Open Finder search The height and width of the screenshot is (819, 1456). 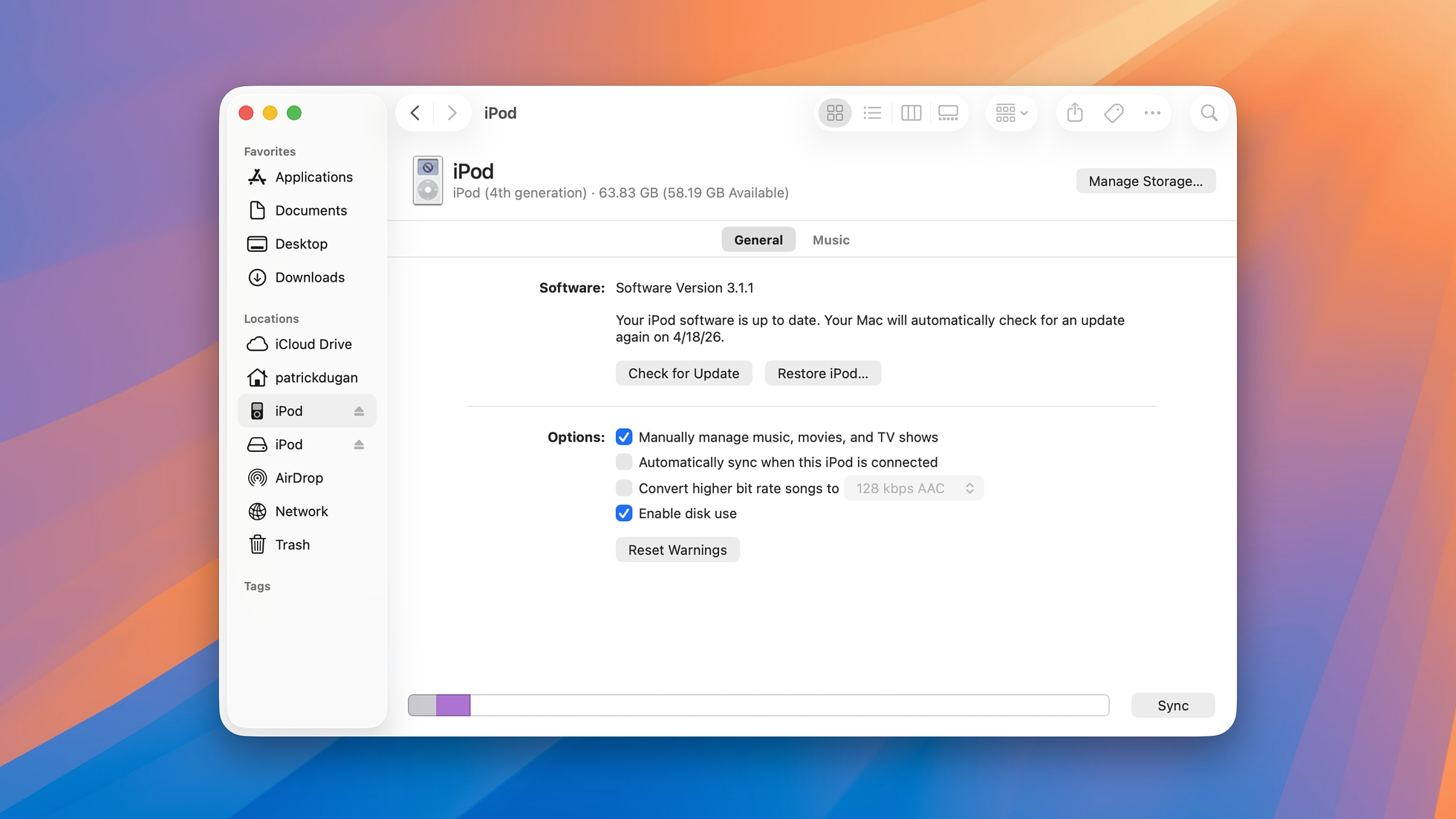[1209, 113]
